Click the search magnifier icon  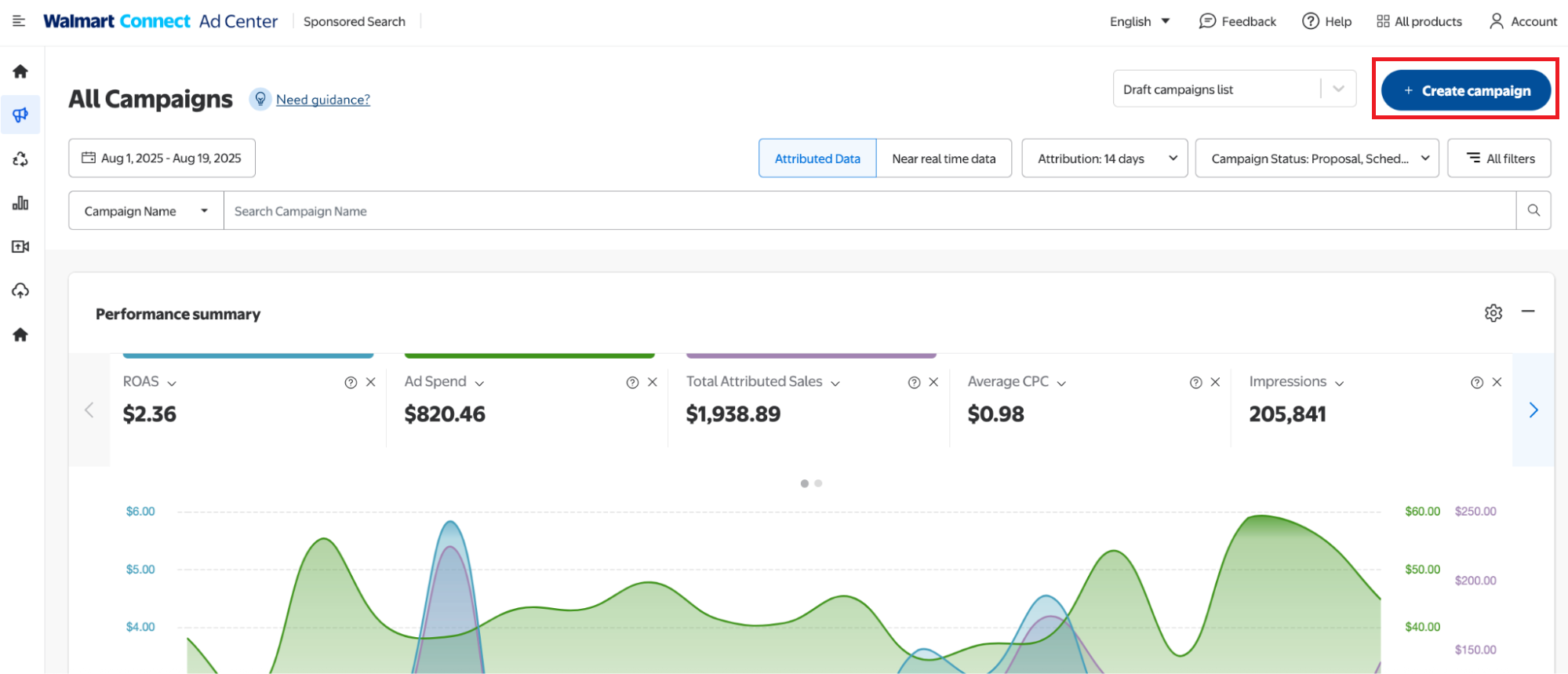click(x=1533, y=210)
